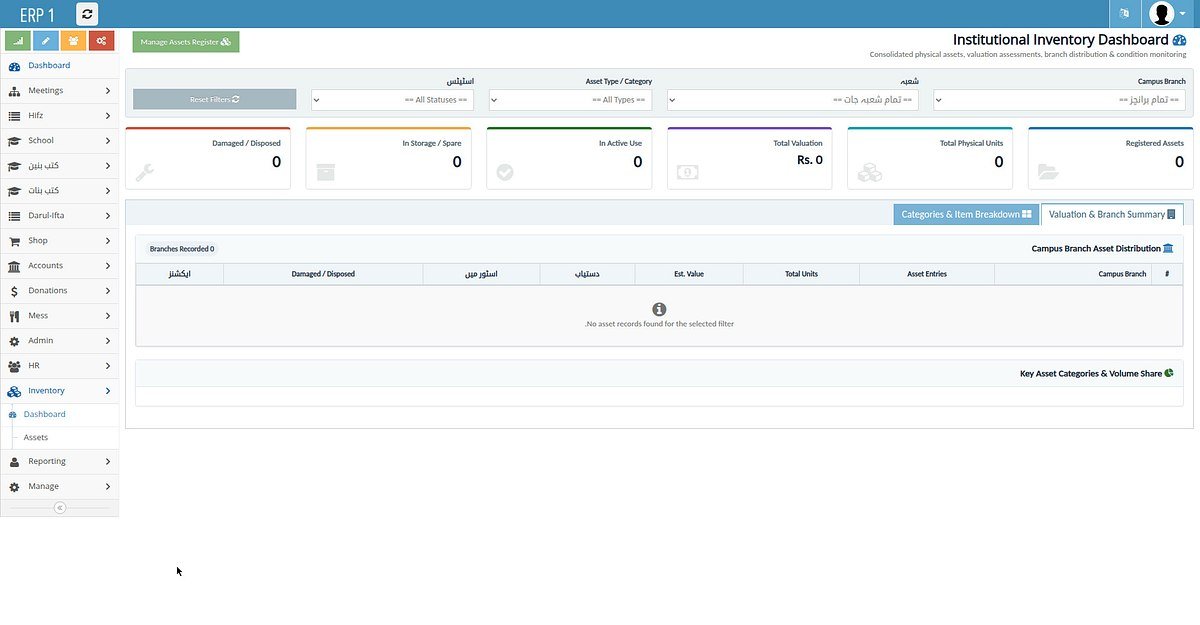Screen dimensions: 1200x625
Task: Expand the Accounts menu chevron
Action: pyautogui.click(x=108, y=266)
